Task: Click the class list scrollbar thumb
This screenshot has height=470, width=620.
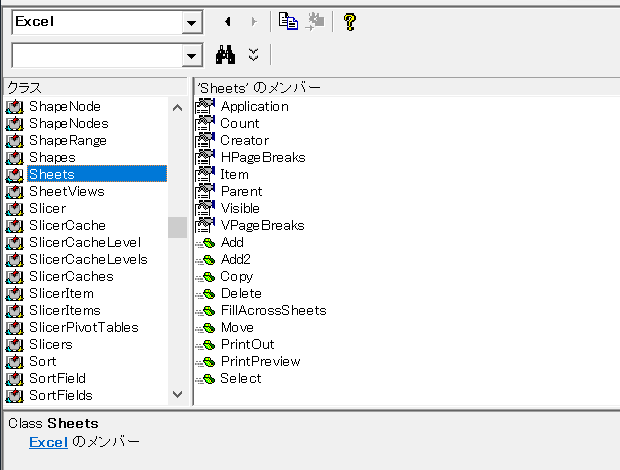Action: click(177, 227)
